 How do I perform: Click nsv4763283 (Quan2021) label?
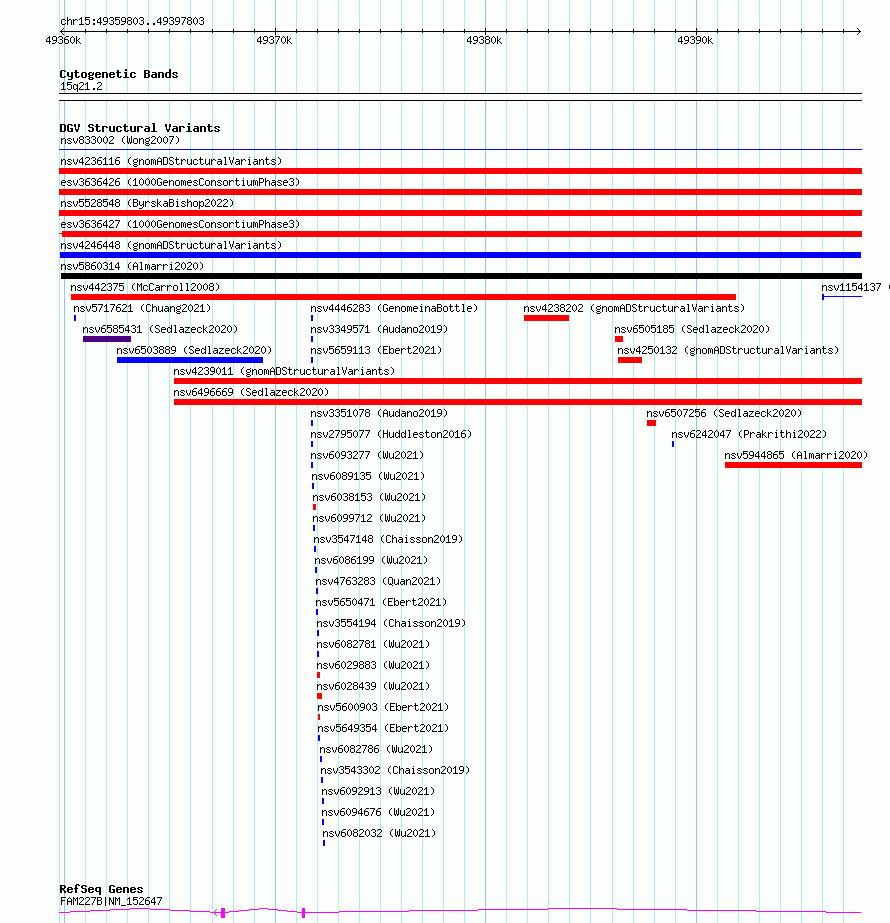378,581
